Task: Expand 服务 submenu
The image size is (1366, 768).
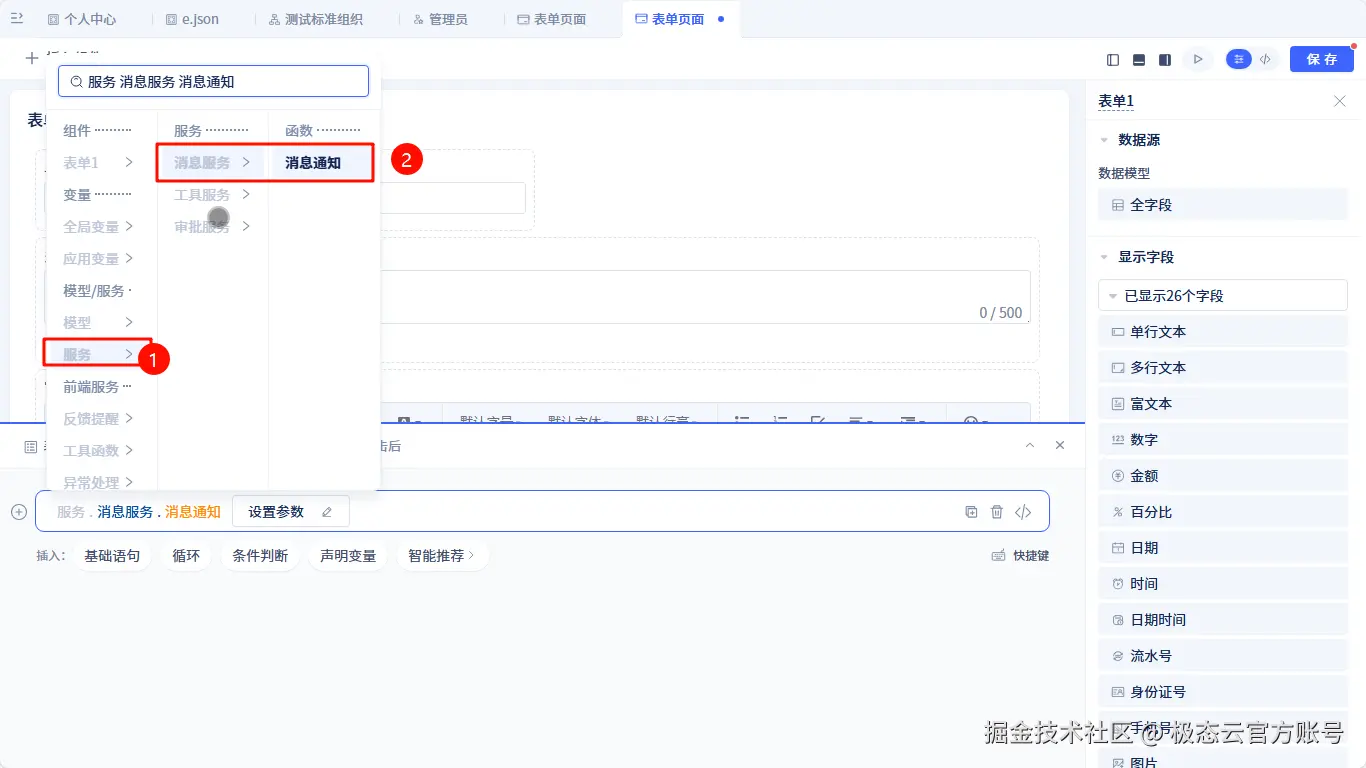Action: 98,355
